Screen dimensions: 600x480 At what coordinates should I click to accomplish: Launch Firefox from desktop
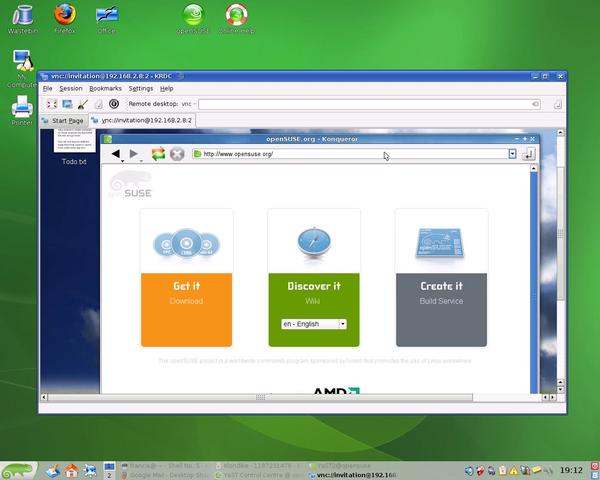coord(65,18)
